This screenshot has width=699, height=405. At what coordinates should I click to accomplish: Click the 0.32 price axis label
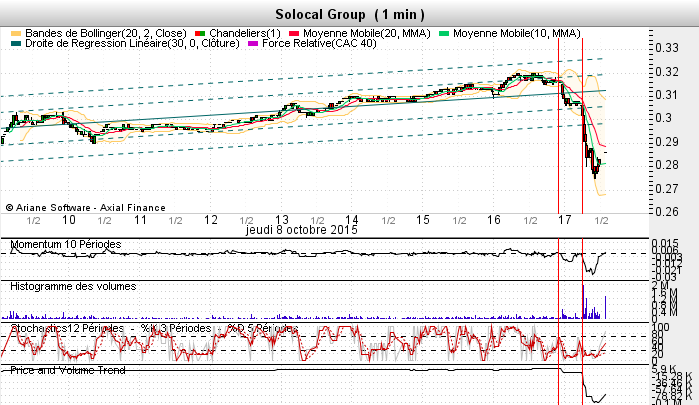(667, 71)
